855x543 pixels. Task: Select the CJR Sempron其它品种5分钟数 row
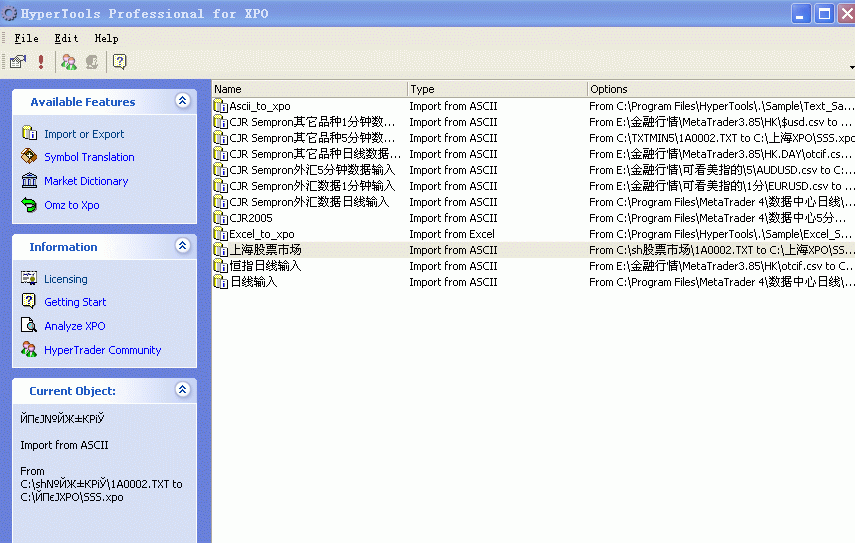312,138
